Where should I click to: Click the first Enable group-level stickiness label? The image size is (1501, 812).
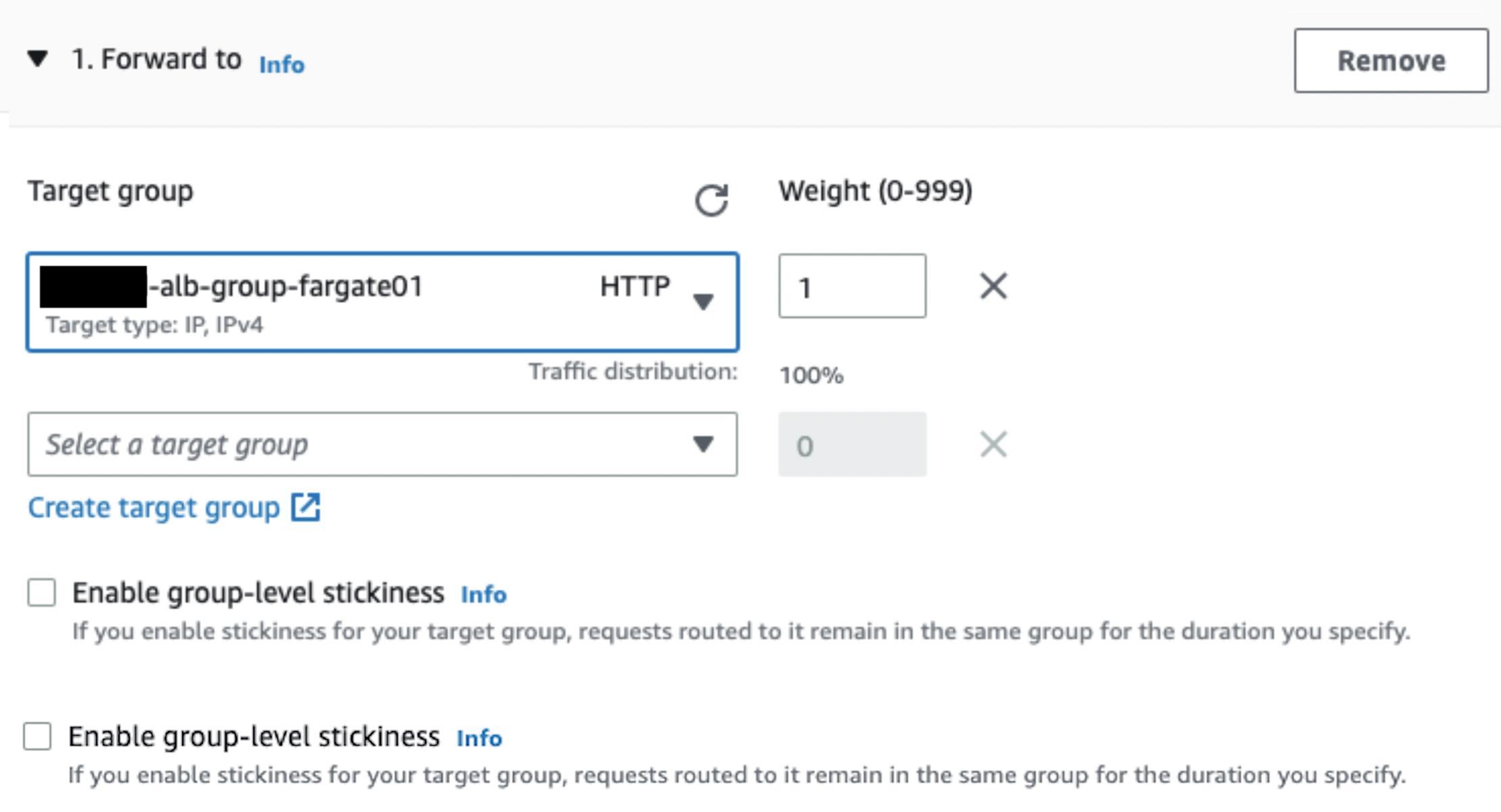[258, 593]
